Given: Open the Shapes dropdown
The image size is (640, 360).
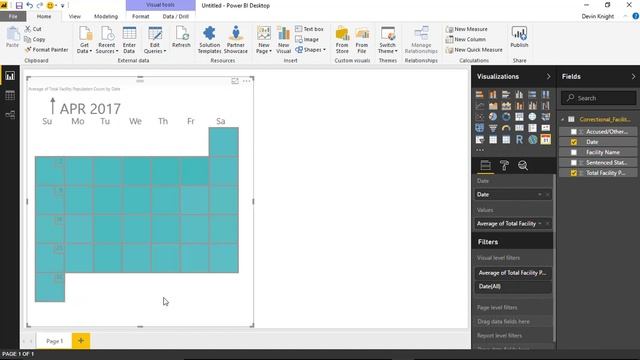Looking at the screenshot, I should click(x=310, y=50).
